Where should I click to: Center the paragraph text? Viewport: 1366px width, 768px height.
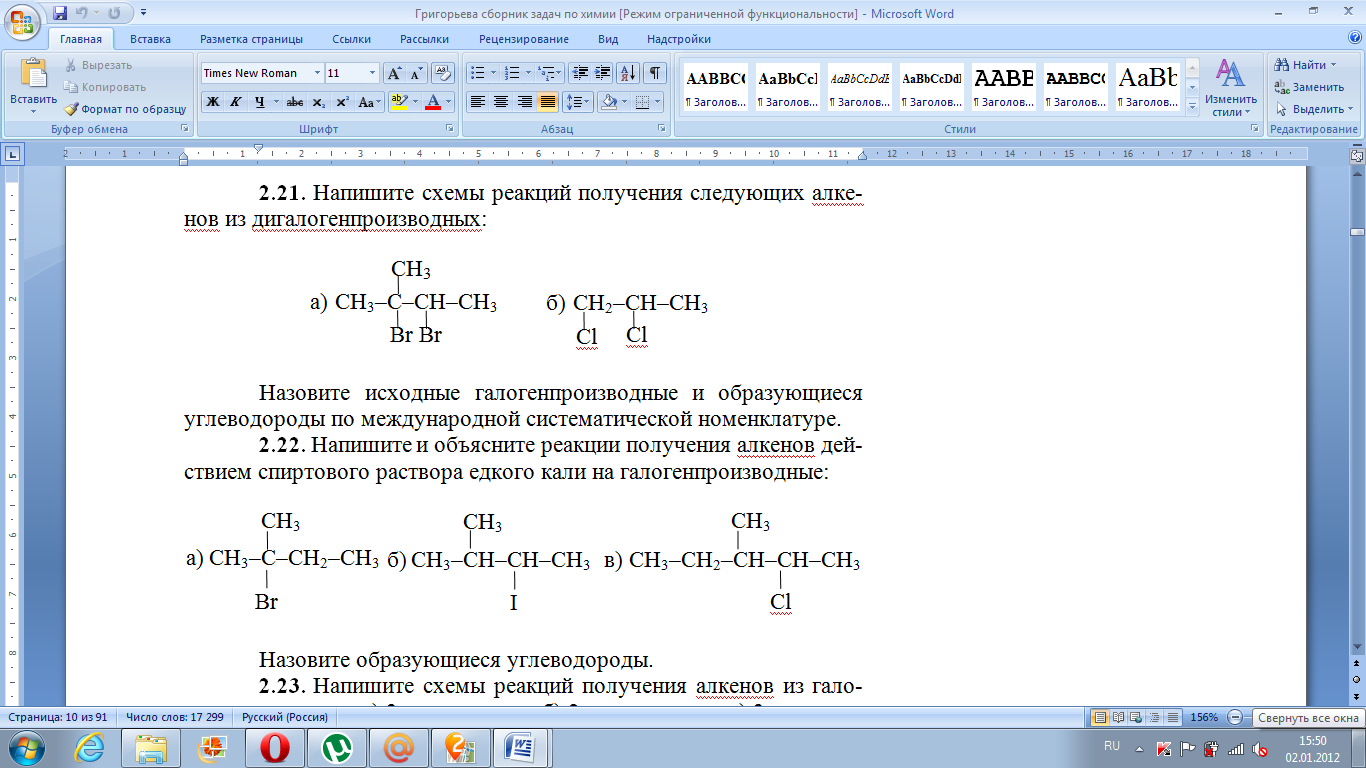[501, 102]
